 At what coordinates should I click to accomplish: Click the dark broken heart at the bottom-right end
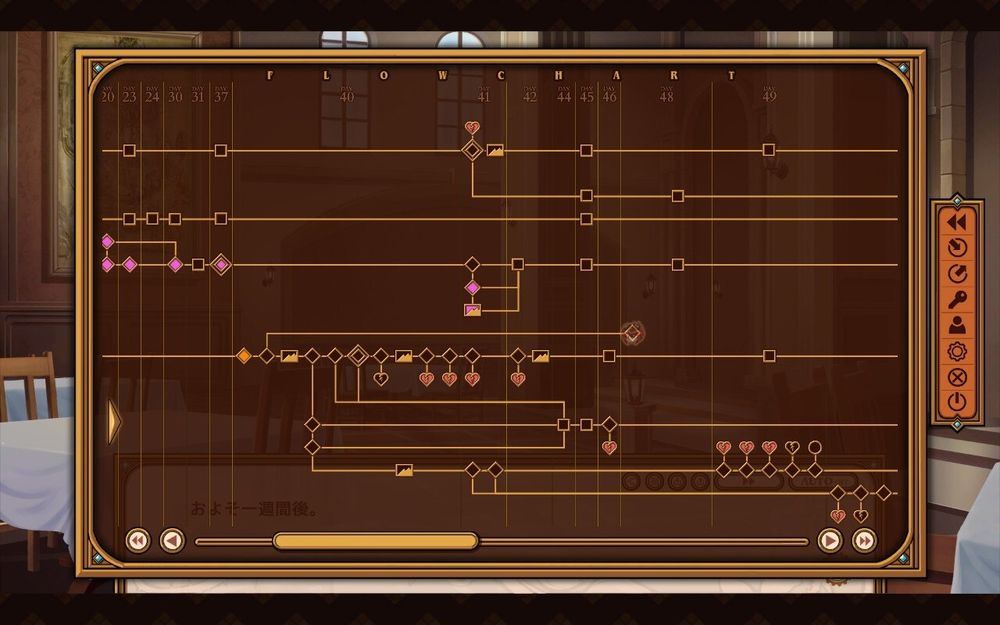pos(860,516)
